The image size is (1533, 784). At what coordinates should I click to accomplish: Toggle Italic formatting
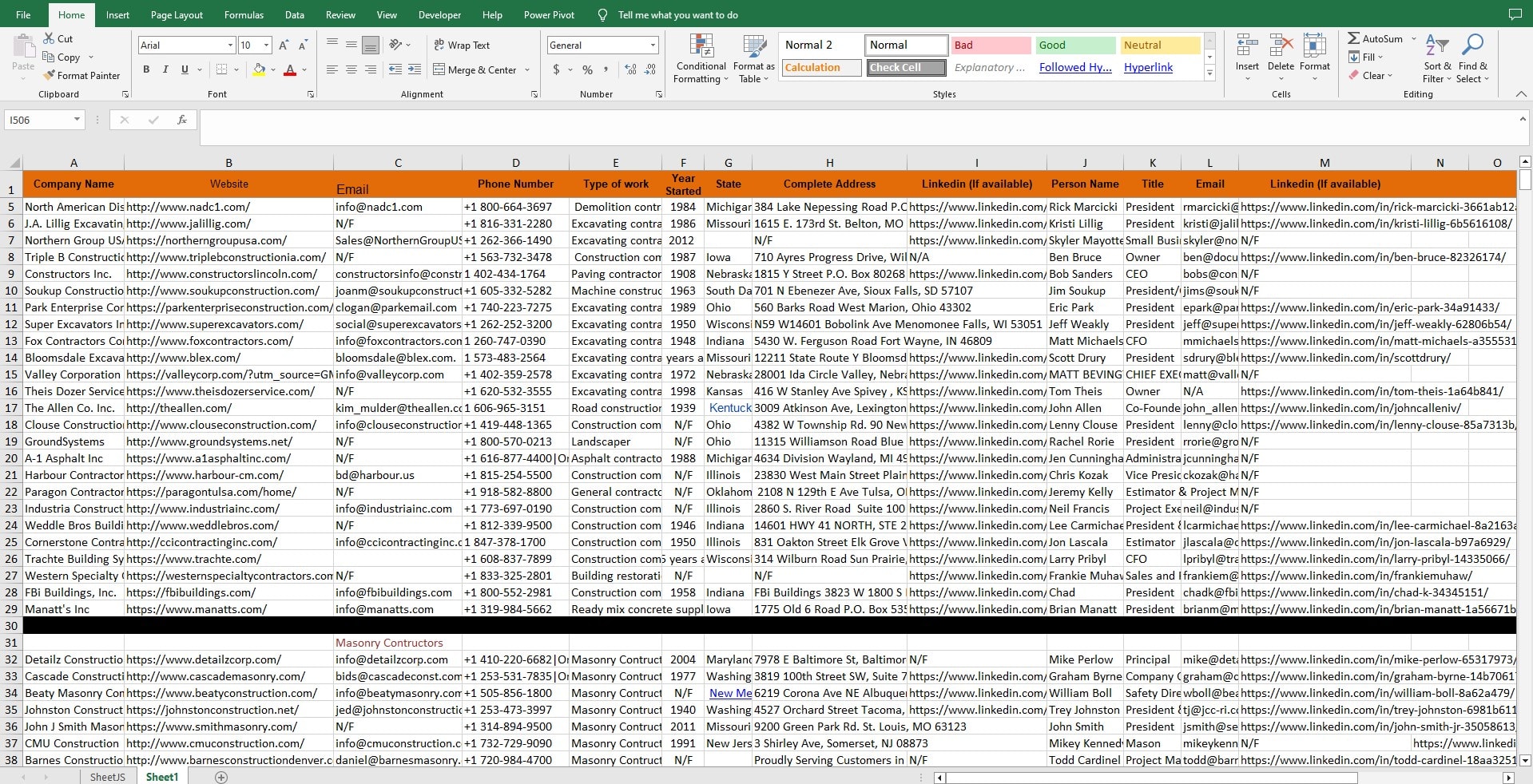[x=165, y=69]
